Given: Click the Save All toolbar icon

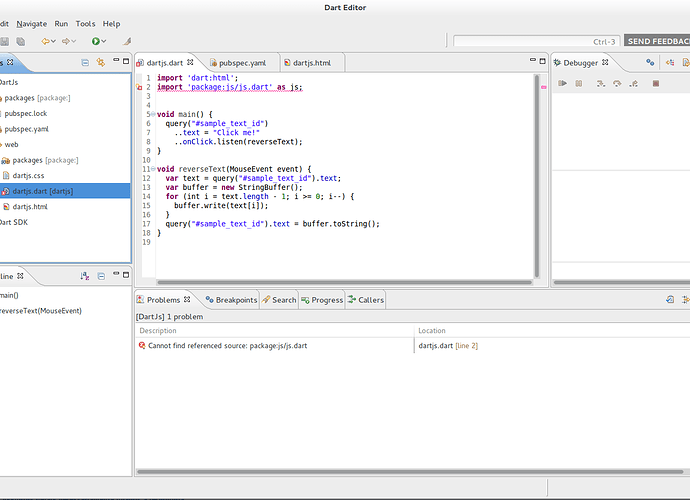Looking at the screenshot, I should pyautogui.click(x=20, y=41).
